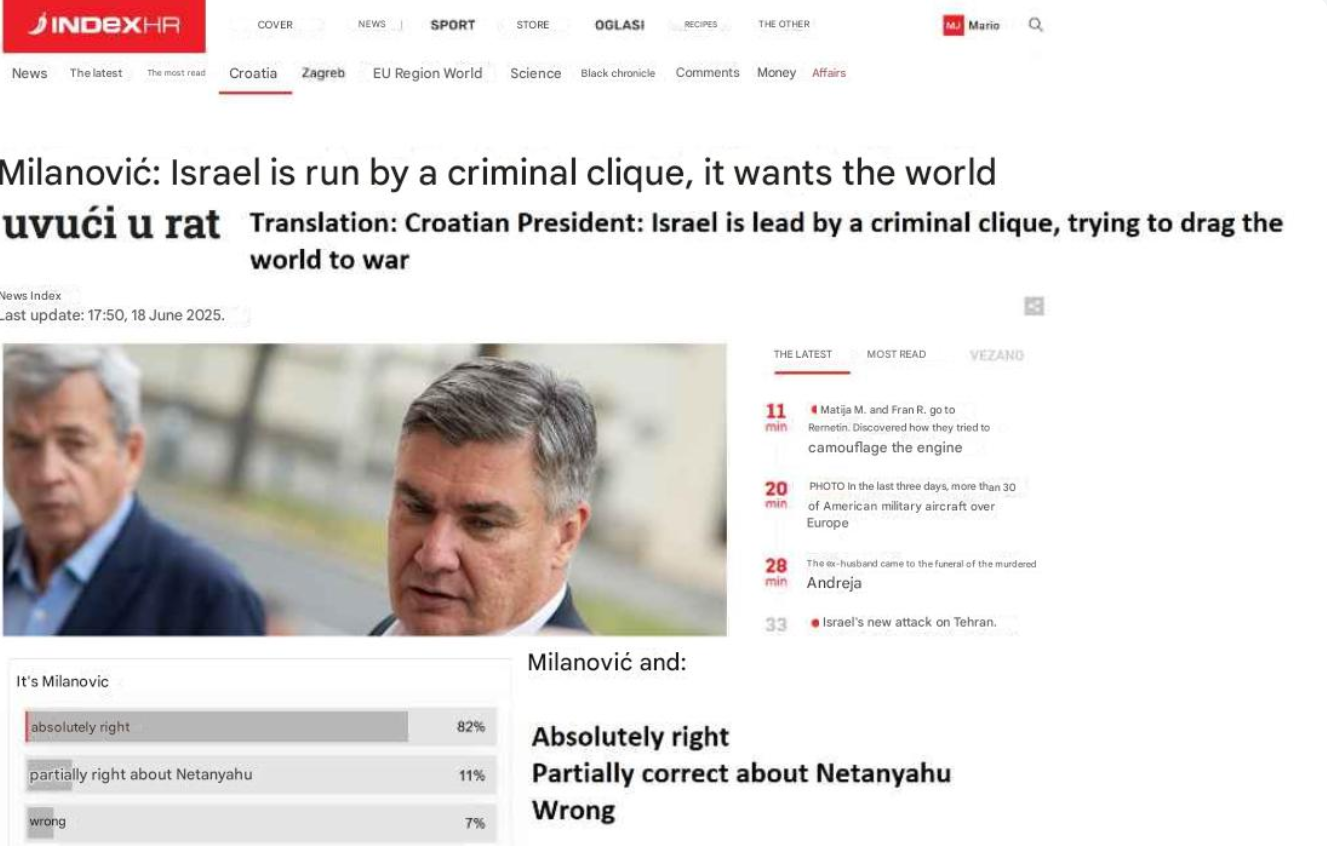
Task: Open THE OTHER top menu item
Action: coord(784,25)
